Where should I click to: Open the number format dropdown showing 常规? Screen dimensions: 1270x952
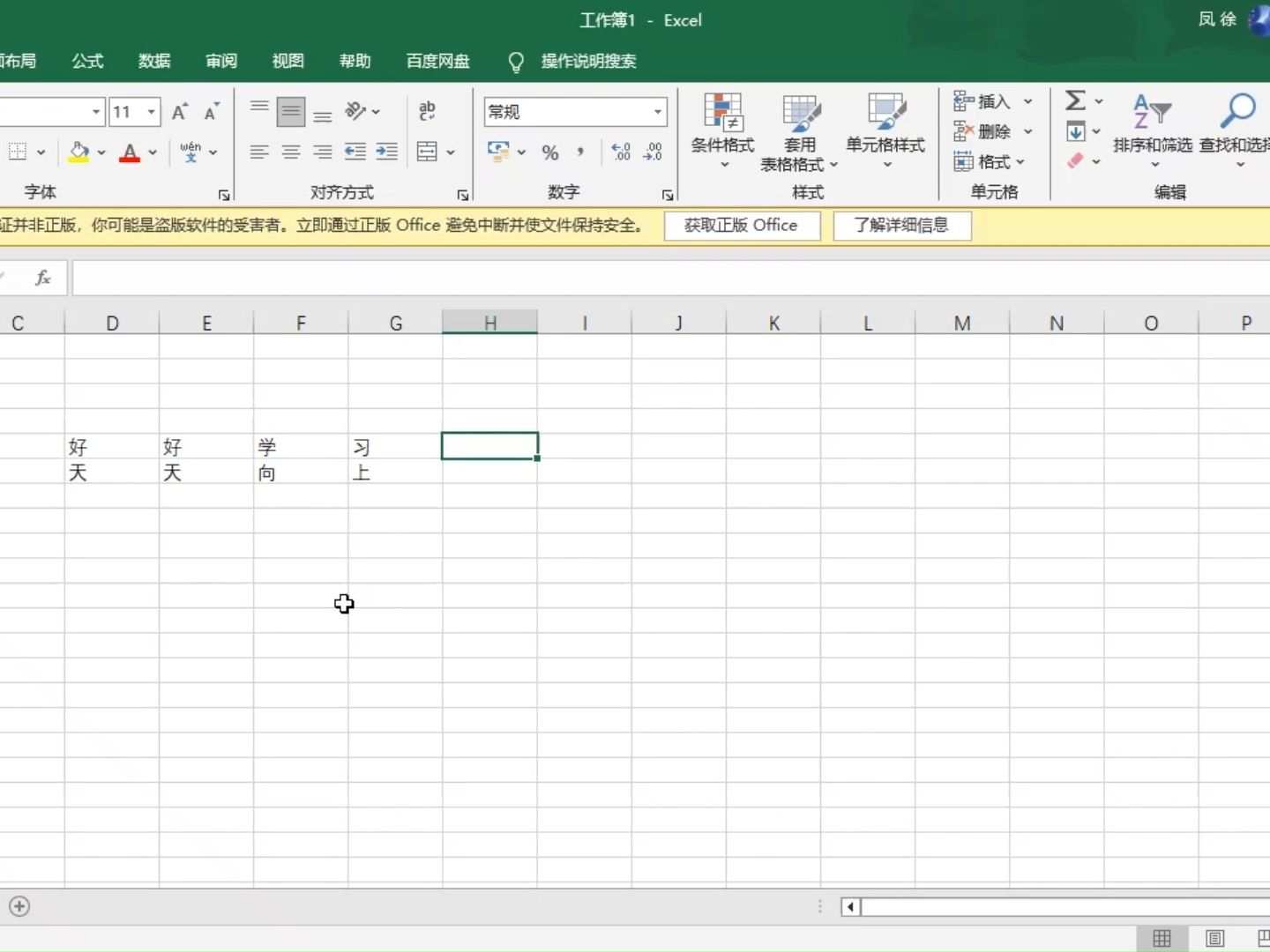click(x=657, y=112)
